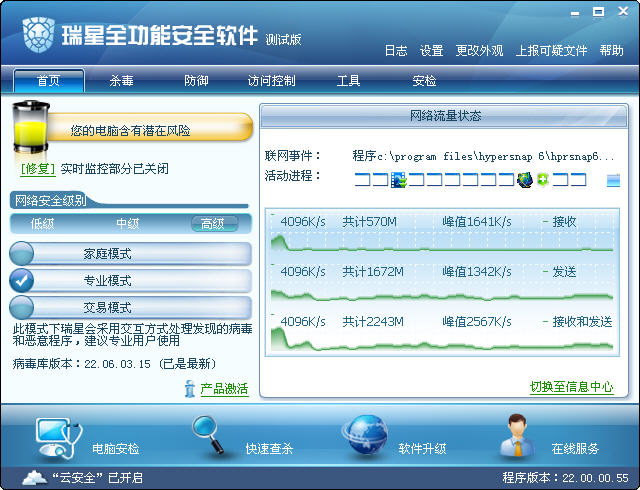The height and width of the screenshot is (490, 640).
Task: Open the 安检 tab
Action: click(x=424, y=80)
